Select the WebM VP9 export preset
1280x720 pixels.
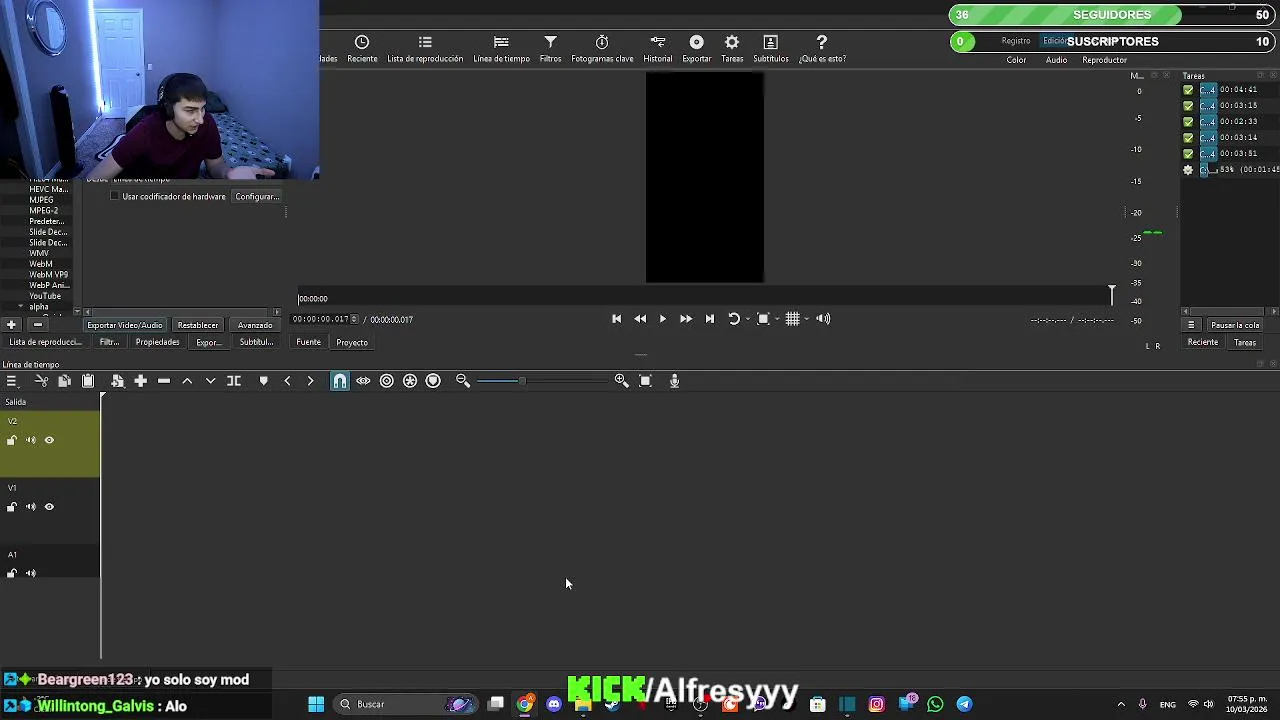[48, 274]
